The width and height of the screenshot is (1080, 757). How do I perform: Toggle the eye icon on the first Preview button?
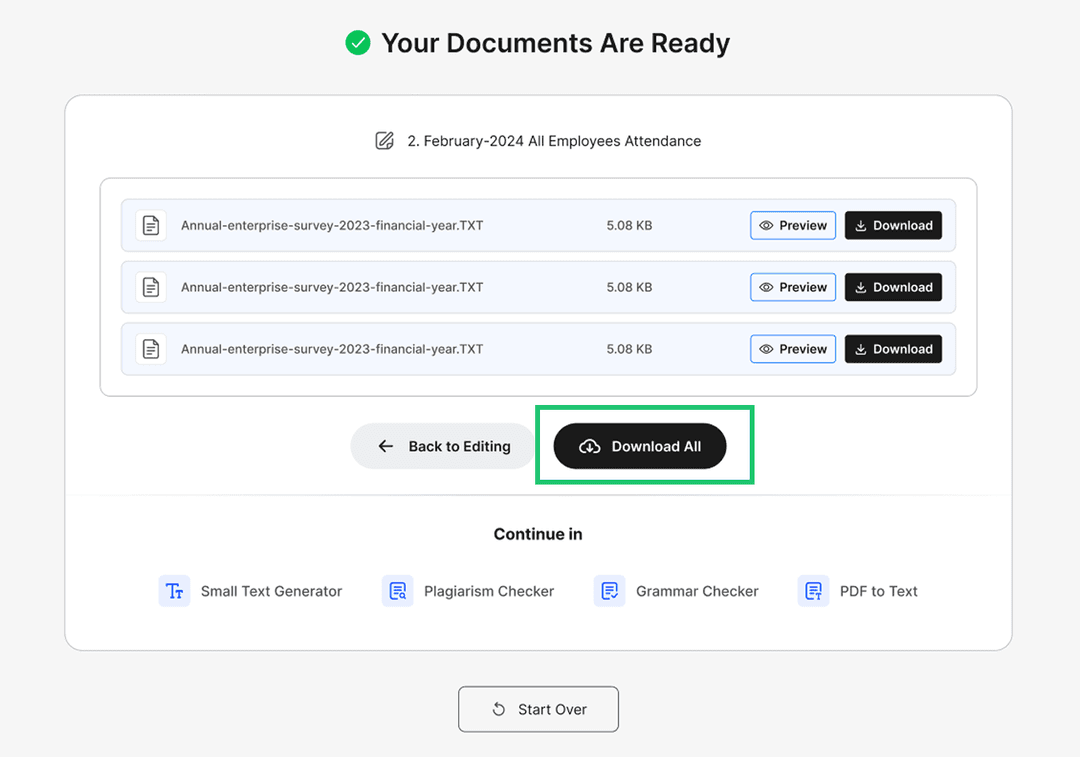tap(766, 225)
